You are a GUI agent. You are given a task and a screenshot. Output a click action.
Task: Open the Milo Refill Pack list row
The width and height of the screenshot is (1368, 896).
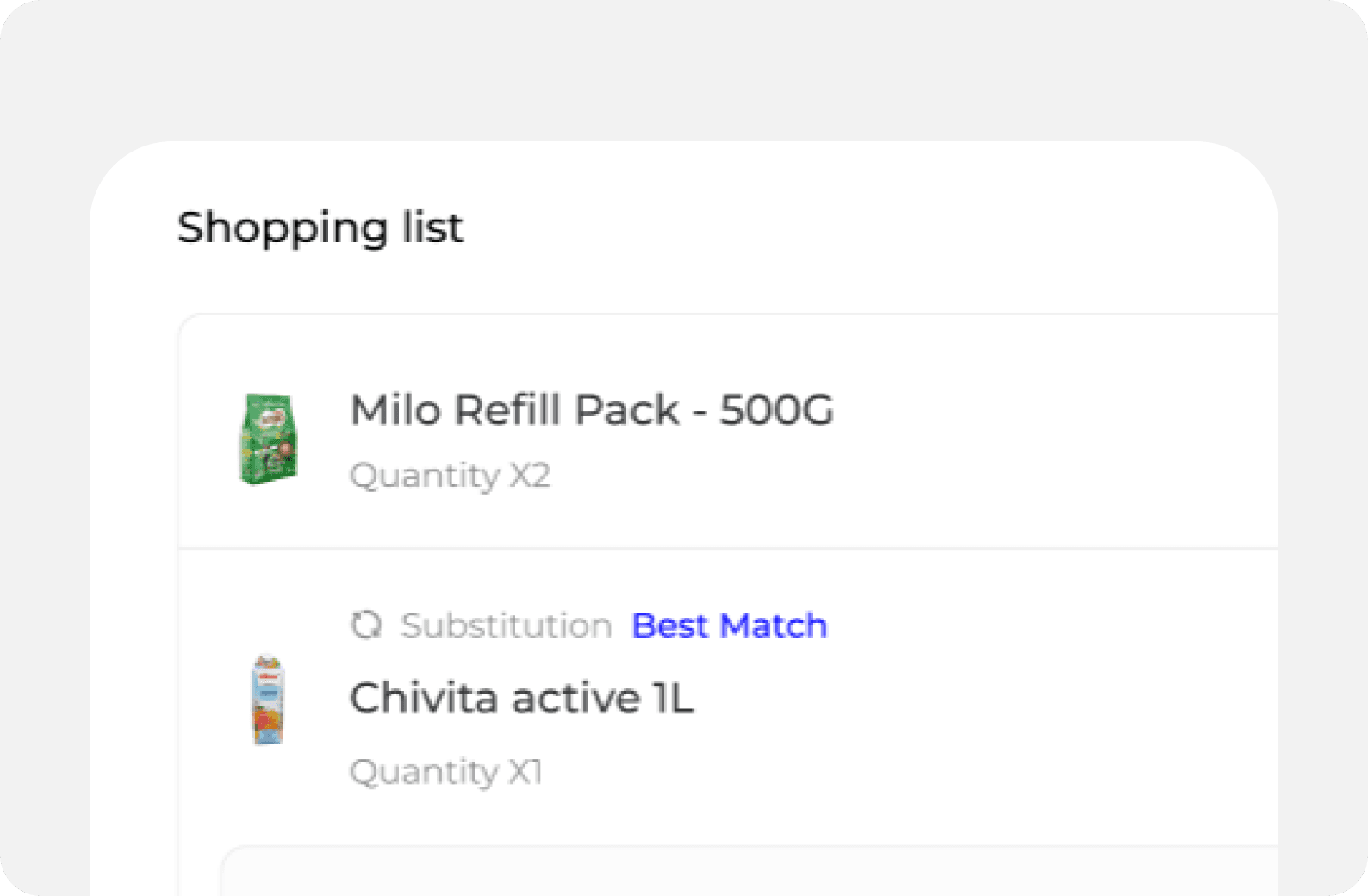click(728, 432)
